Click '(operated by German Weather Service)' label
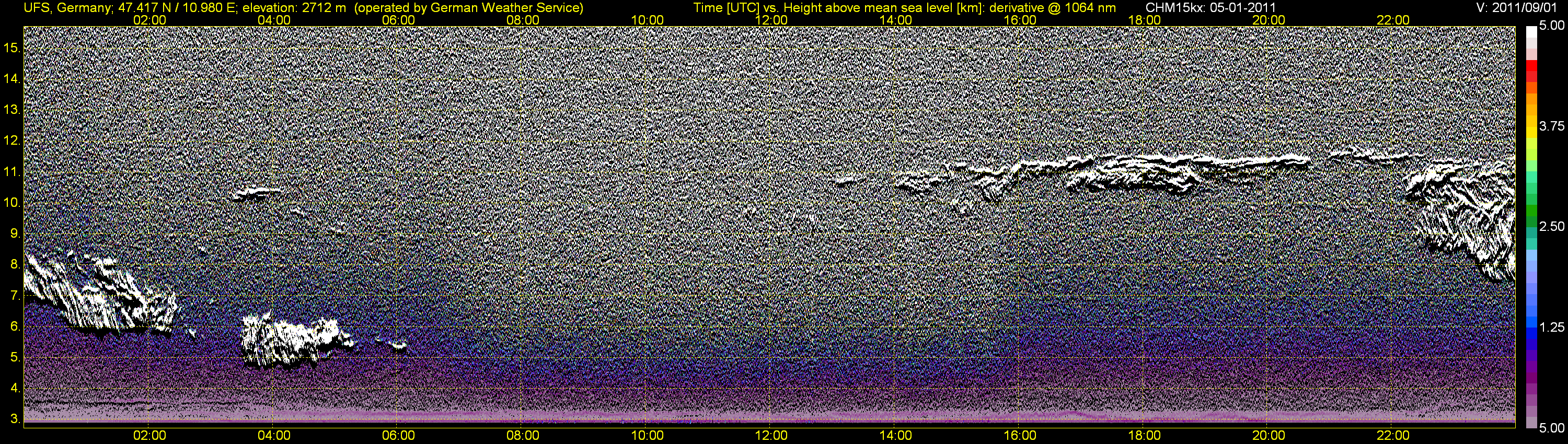This screenshot has height=444, width=1568. [468, 8]
